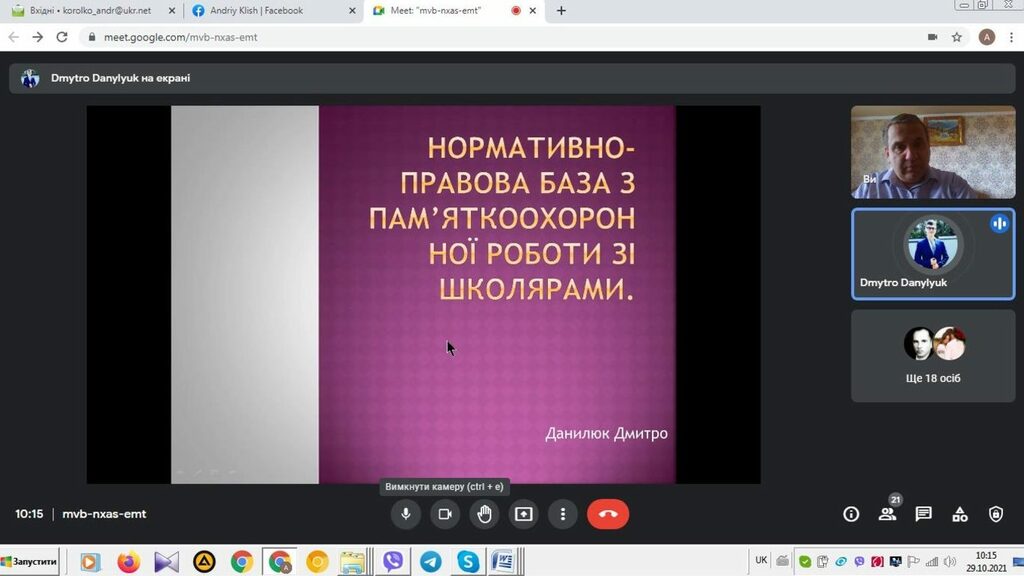1024x576 pixels.
Task: Open the three-dot more options menu
Action: (563, 514)
